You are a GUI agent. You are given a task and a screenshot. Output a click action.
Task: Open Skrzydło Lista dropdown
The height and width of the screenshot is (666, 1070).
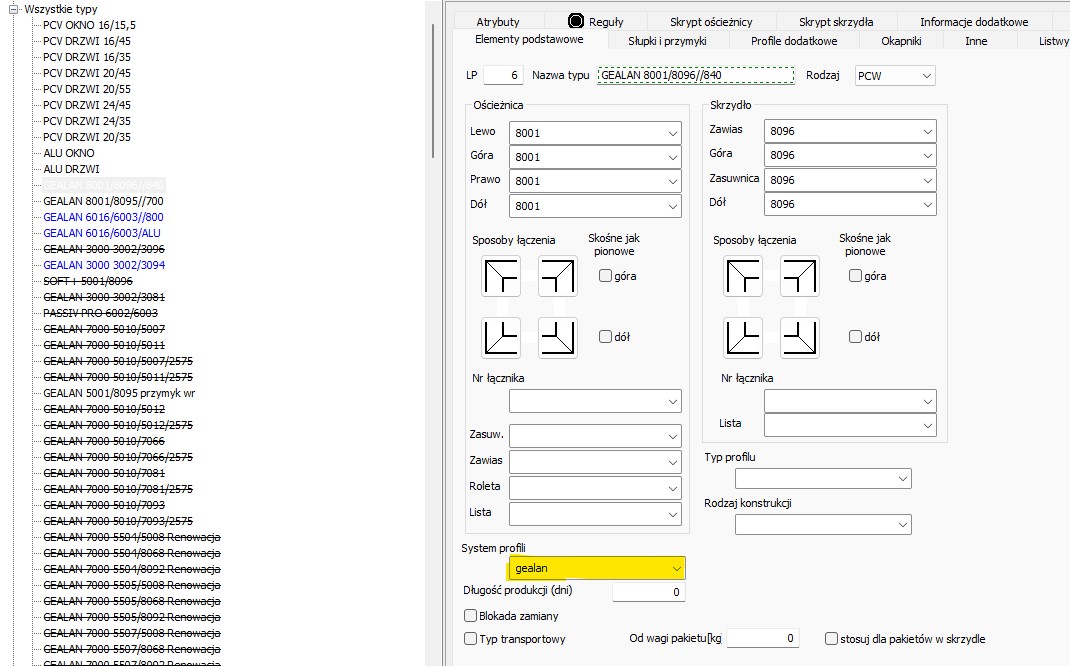(850, 425)
